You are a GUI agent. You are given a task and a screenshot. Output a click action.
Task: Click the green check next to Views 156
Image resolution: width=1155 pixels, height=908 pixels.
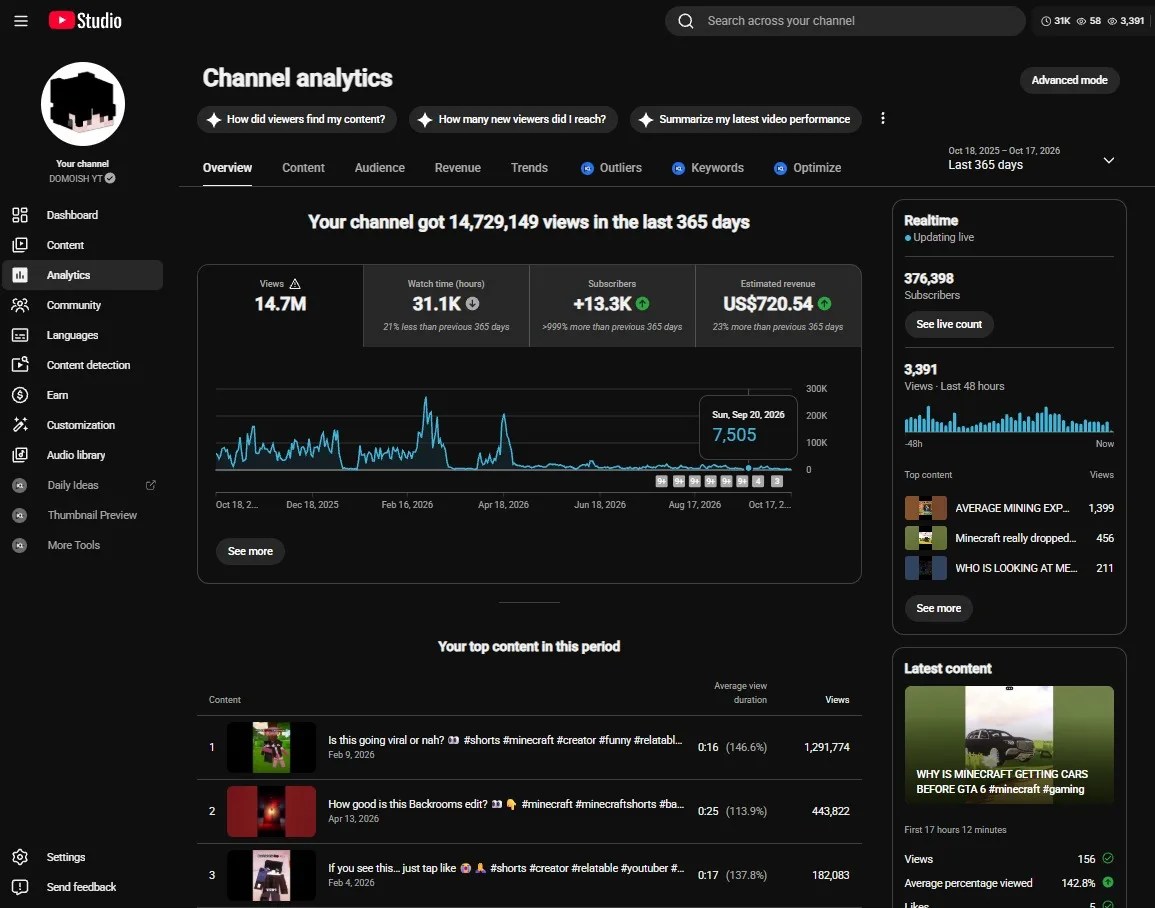pyautogui.click(x=1108, y=858)
